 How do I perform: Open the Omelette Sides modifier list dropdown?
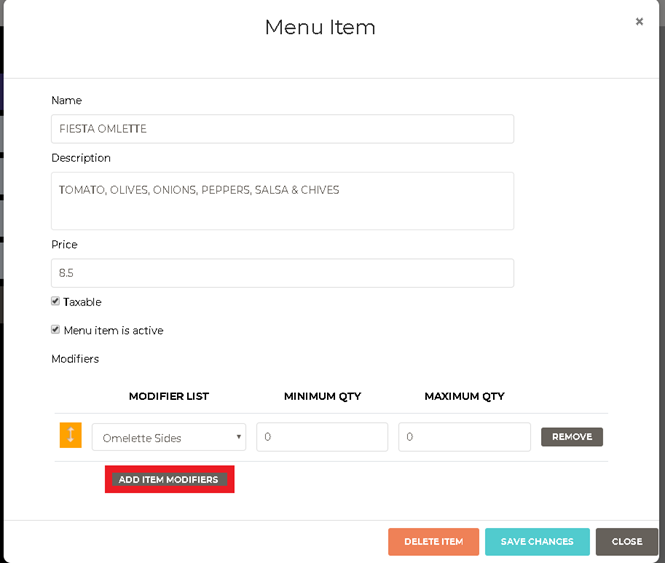point(169,437)
